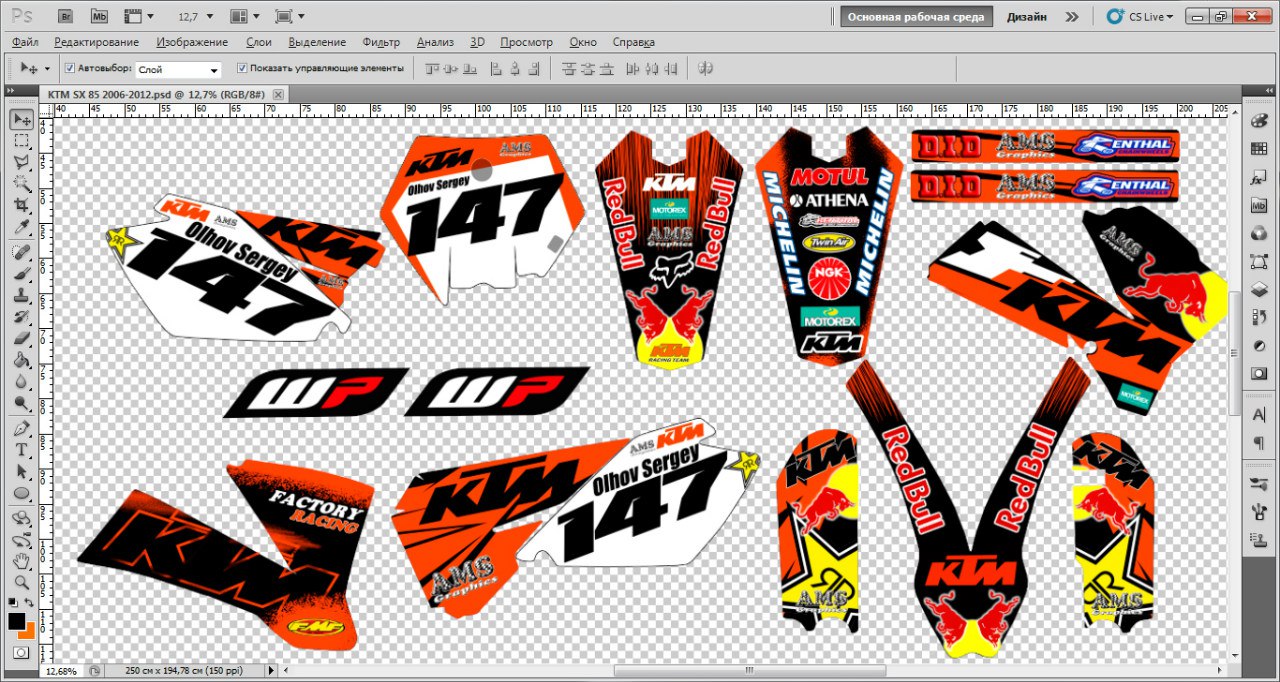Select the Eraser tool
1280x682 pixels.
pos(21,338)
